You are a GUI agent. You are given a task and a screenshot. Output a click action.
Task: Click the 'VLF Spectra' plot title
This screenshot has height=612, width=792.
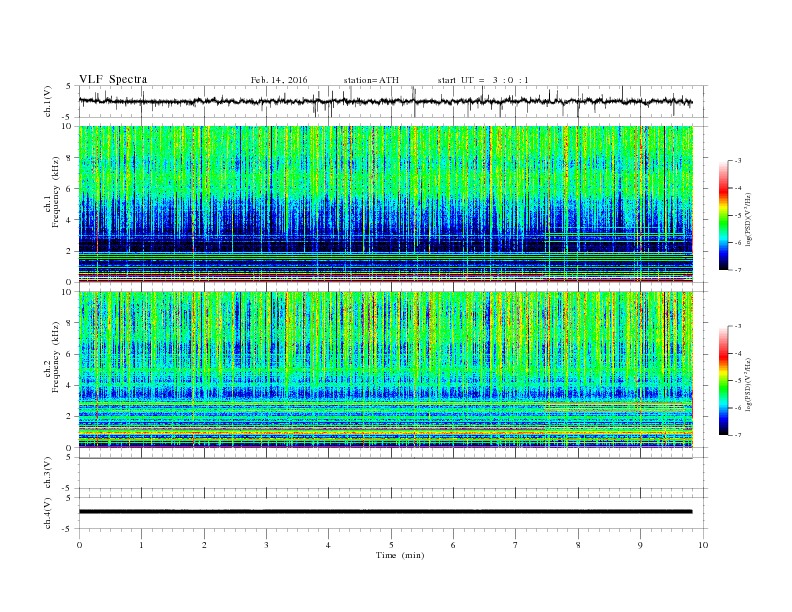pyautogui.click(x=113, y=79)
